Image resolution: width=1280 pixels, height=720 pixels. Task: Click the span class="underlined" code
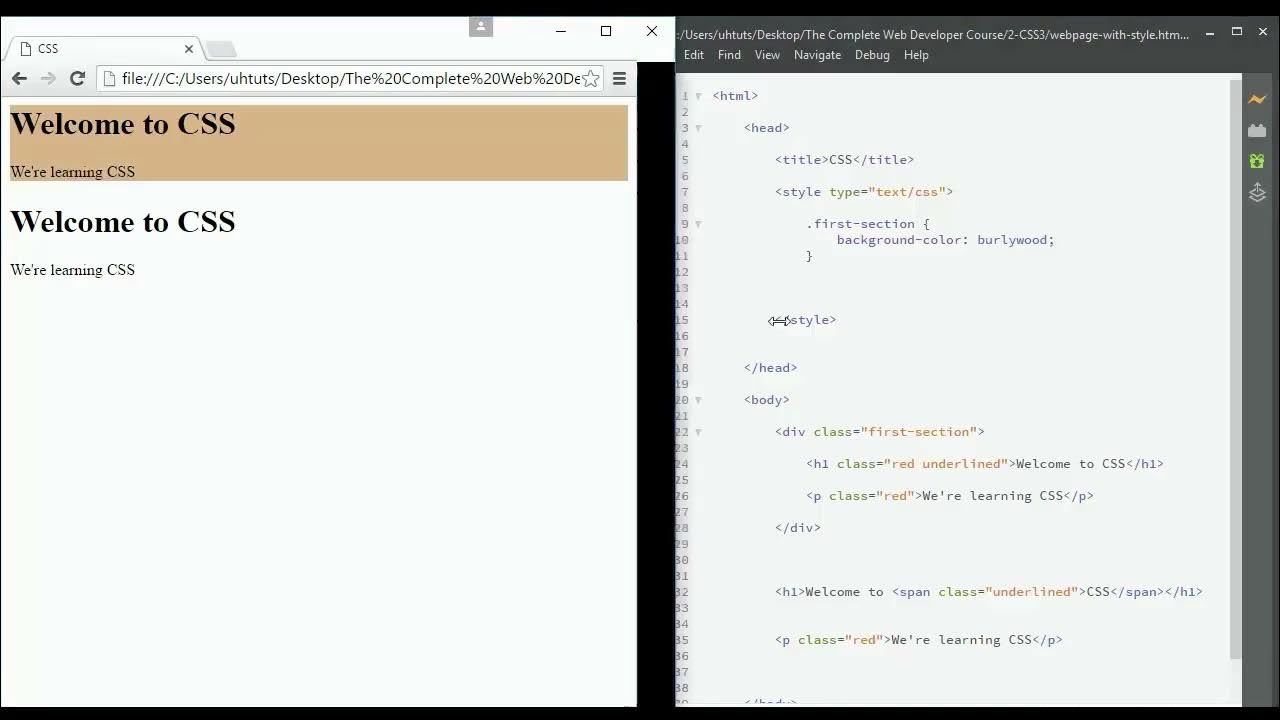[x=988, y=592]
